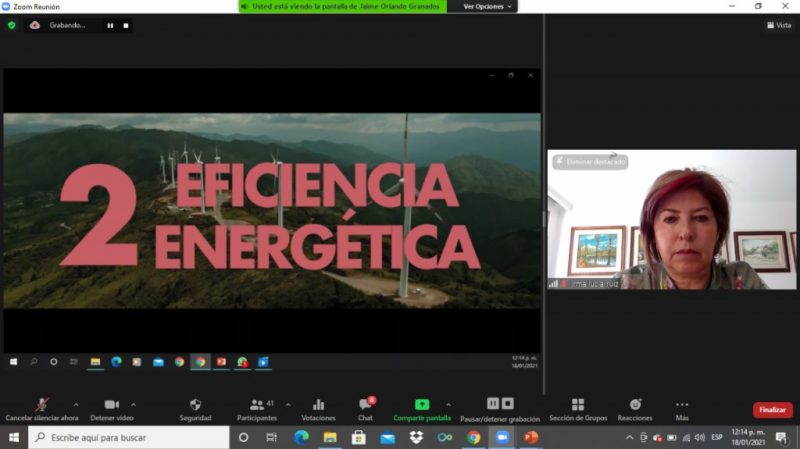
Task: Open Sección de Grupos breakout rooms
Action: [578, 408]
